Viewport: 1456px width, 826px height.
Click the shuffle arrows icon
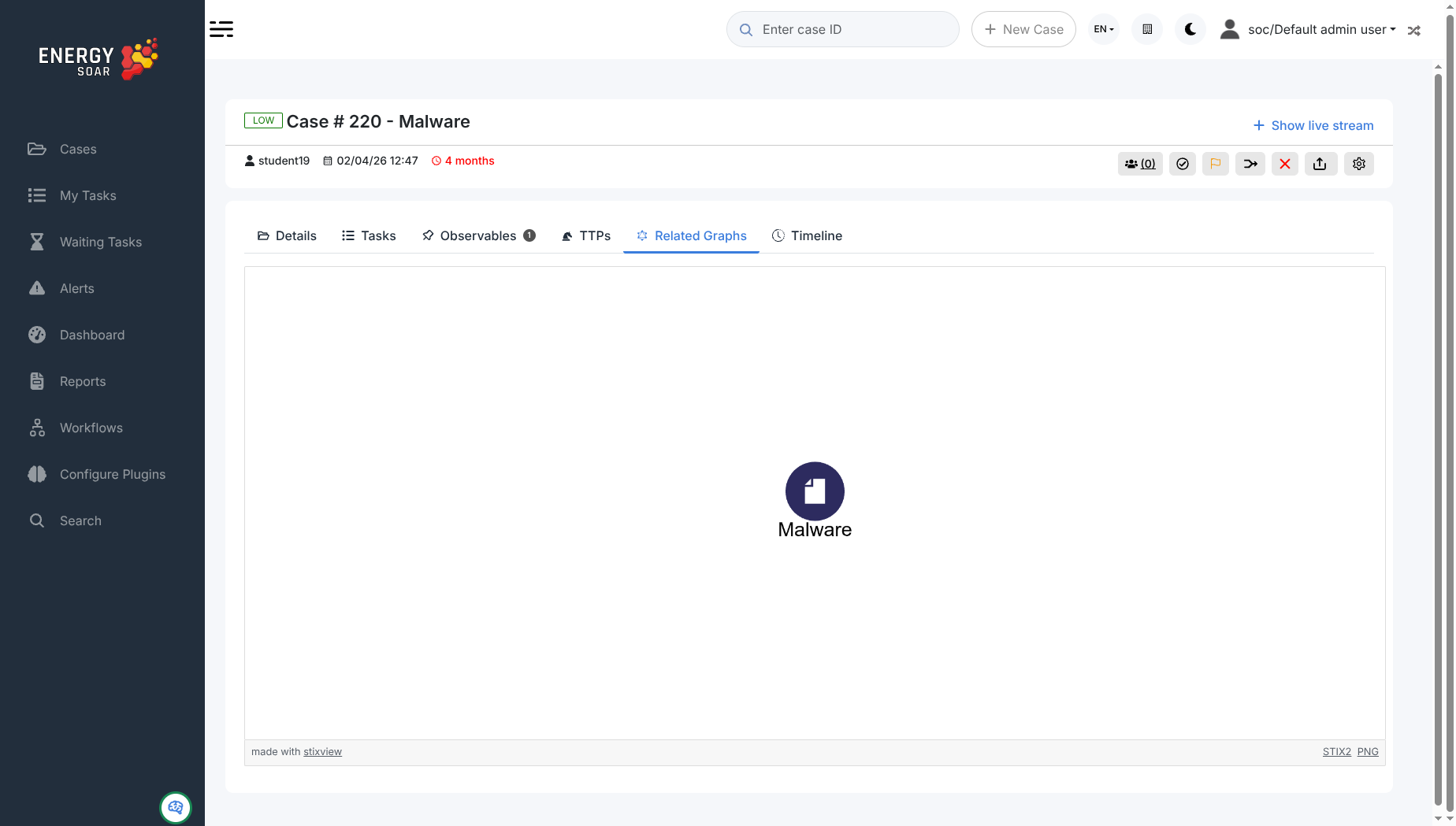(x=1414, y=30)
